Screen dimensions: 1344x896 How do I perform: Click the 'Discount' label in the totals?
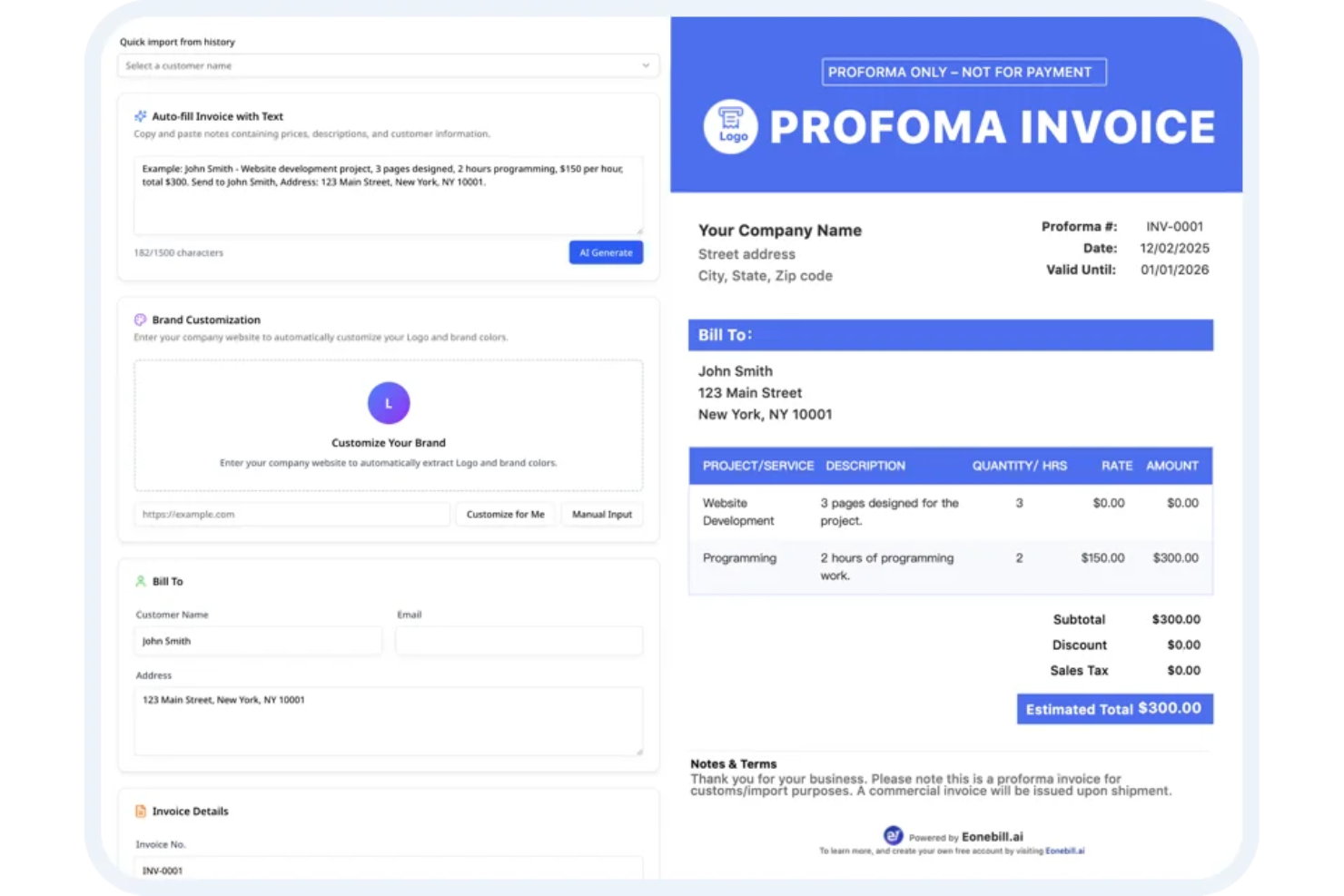click(1080, 645)
